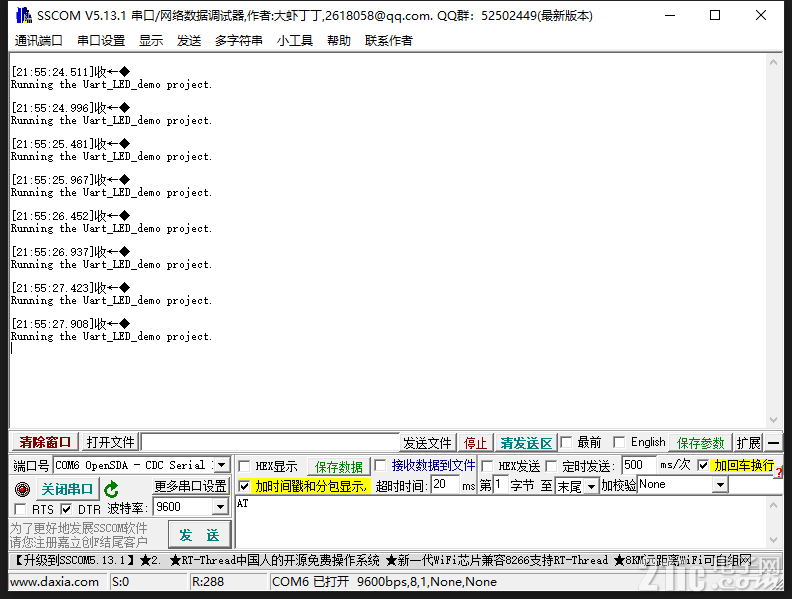Click the 第 1 字节 field
The image size is (792, 599).
[x=500, y=485]
